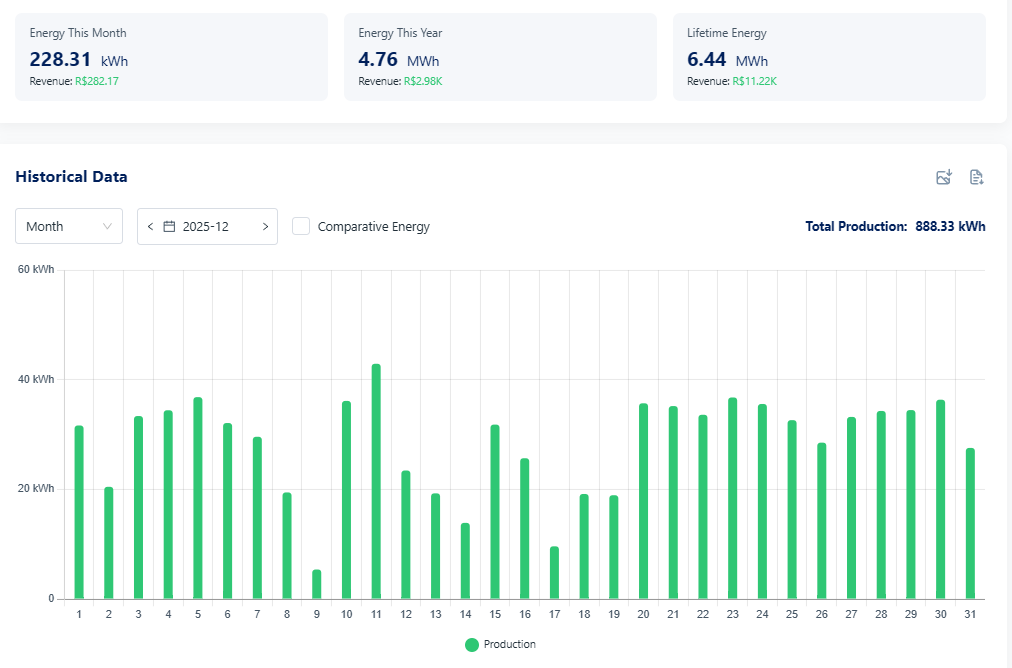Viewport: 1012px width, 668px height.
Task: Click the 2025-12 date field
Action: tap(207, 227)
